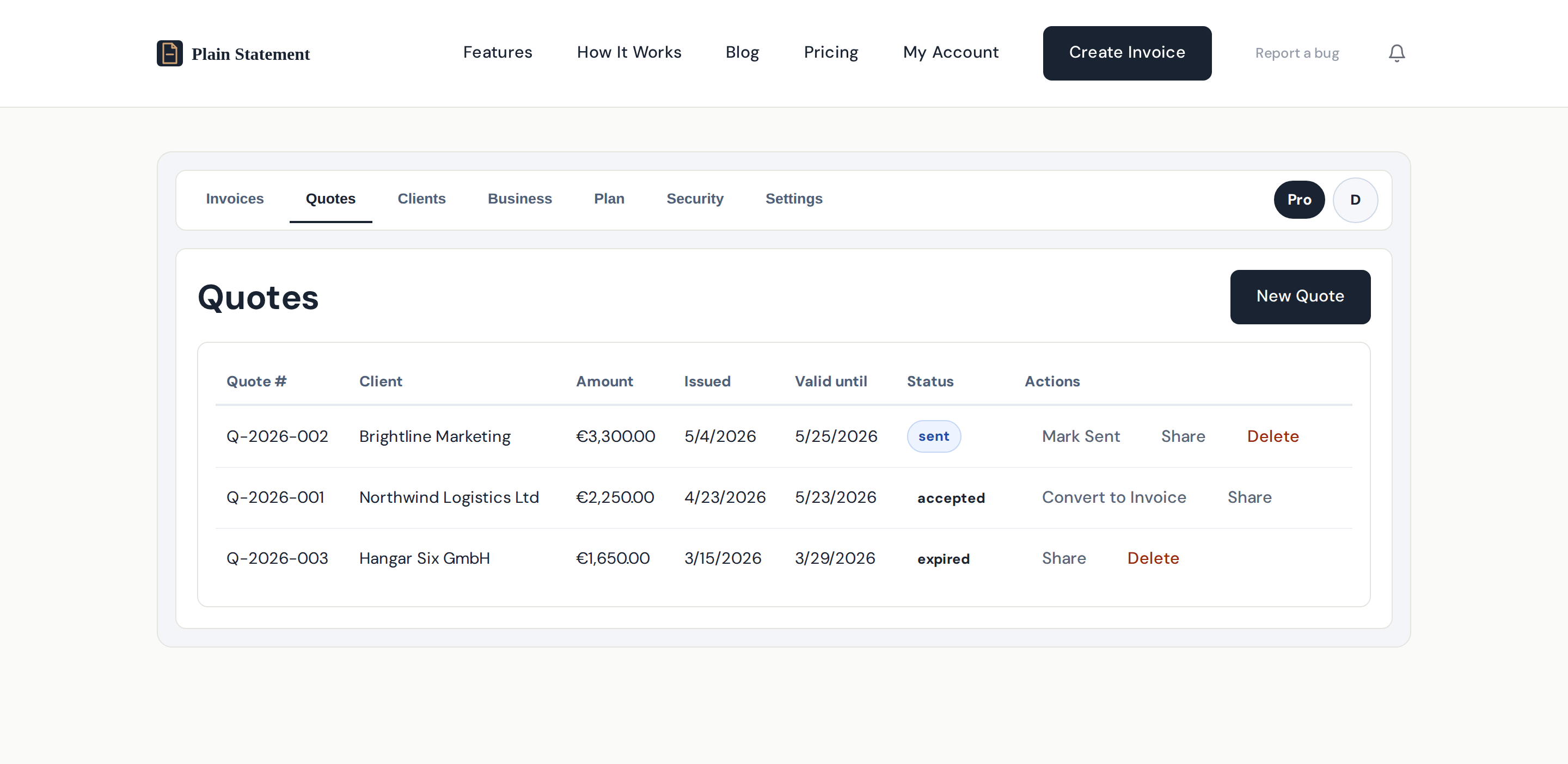Switch to the Invoices tab
This screenshot has height=764, width=1568.
234,199
